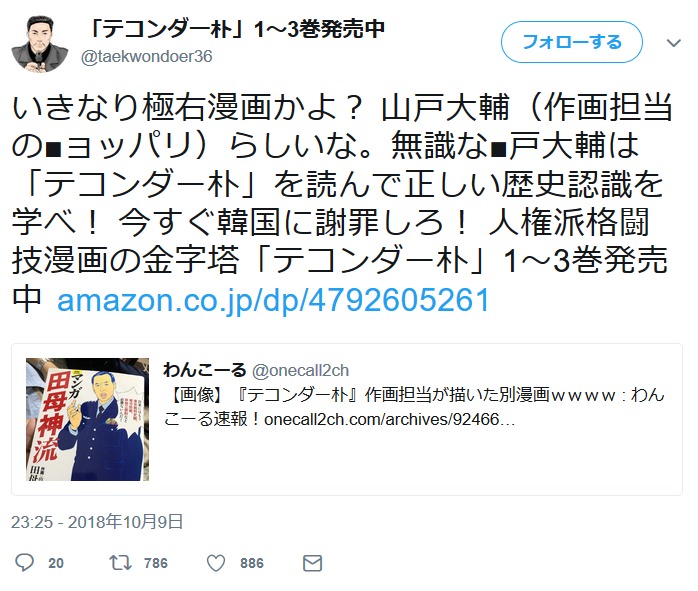This screenshot has height=591, width=698.
Task: View the 886 likes count
Action: [x=252, y=563]
